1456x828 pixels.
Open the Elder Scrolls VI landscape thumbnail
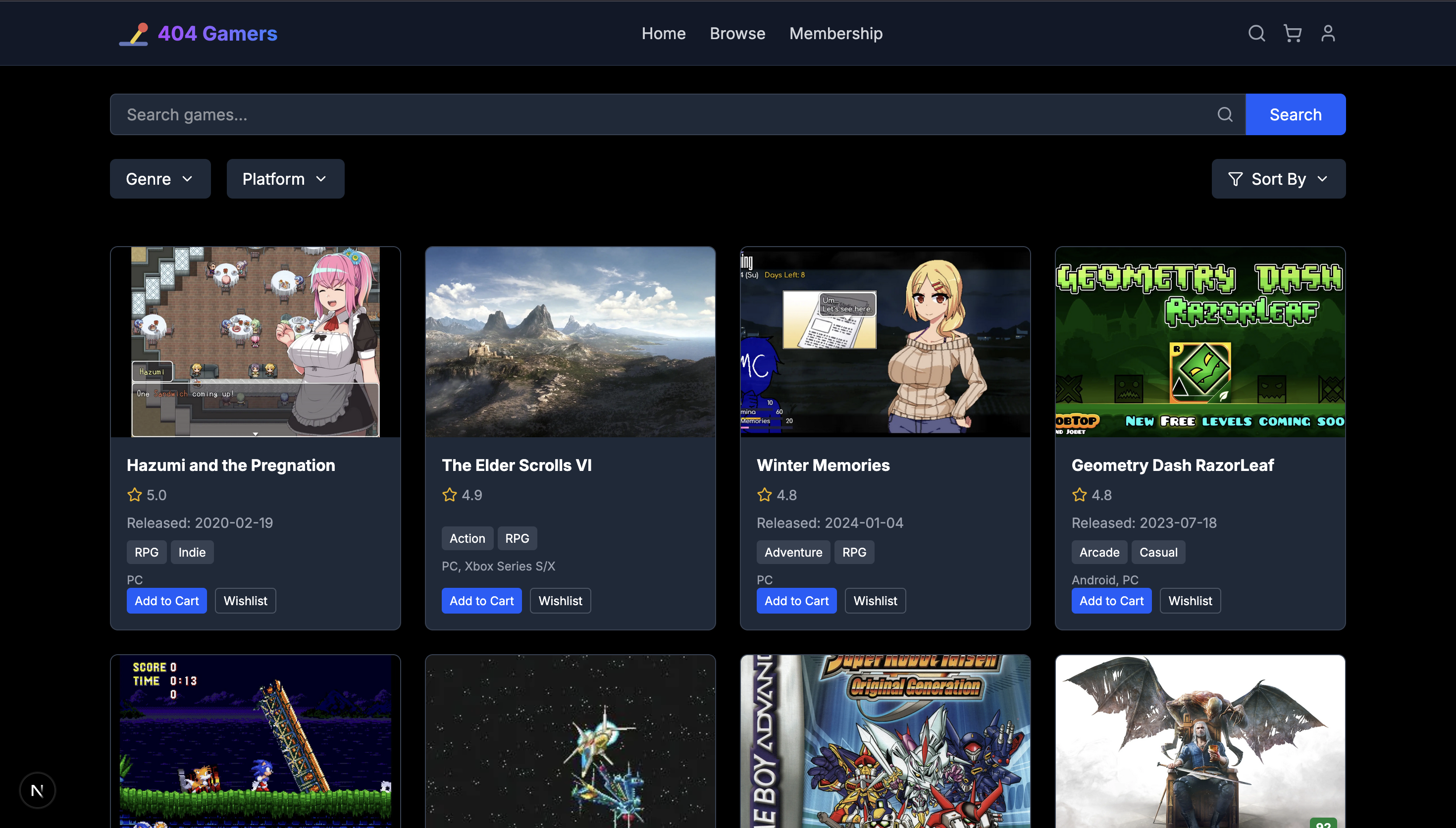click(570, 342)
